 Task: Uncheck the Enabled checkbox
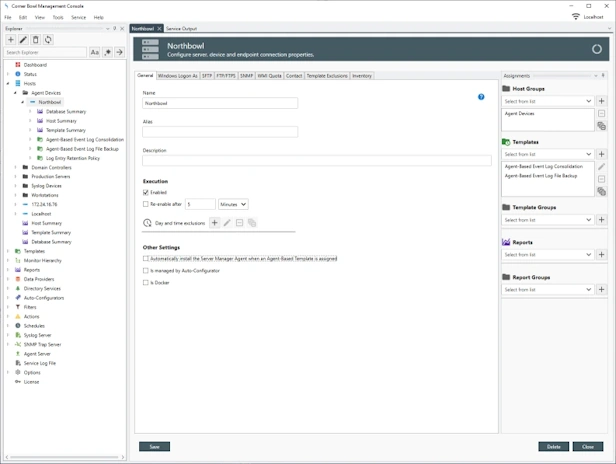147,192
